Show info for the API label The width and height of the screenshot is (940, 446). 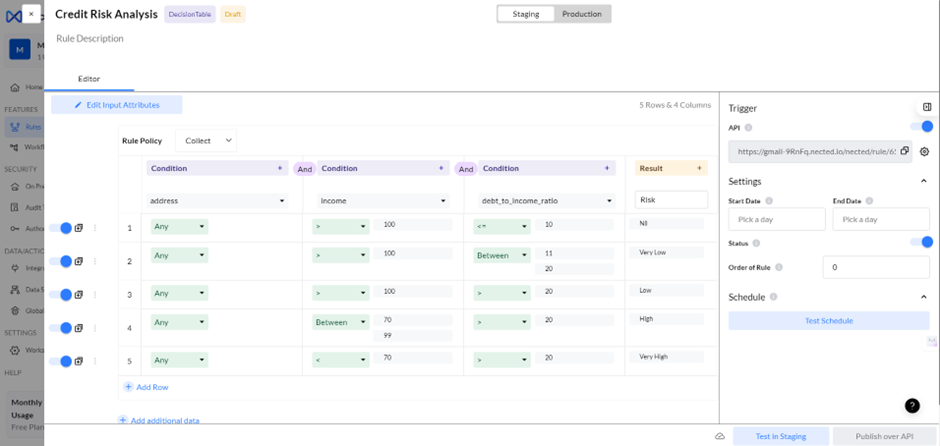tap(748, 127)
